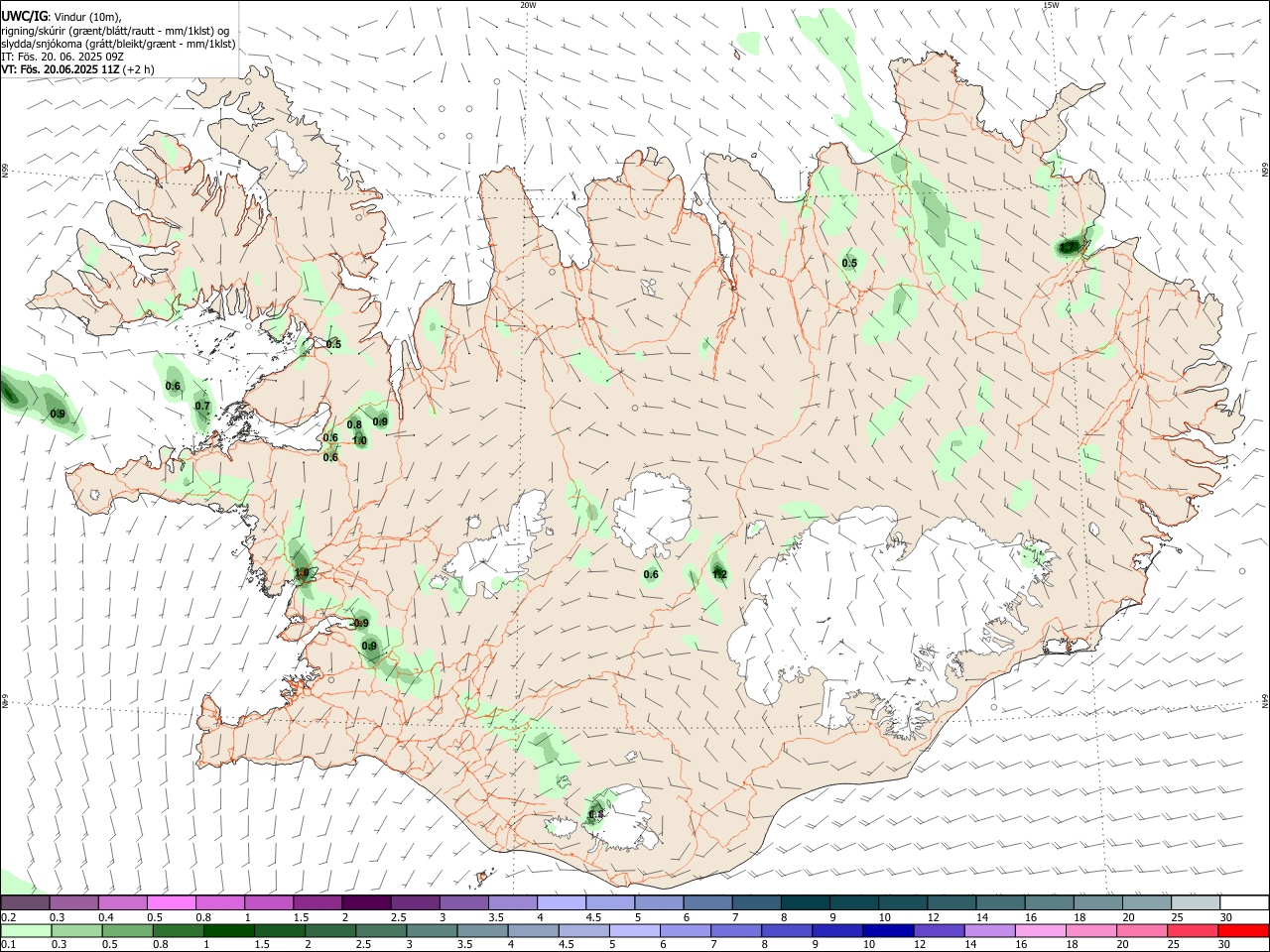Image resolution: width=1270 pixels, height=952 pixels.
Task: Pick the upper legend swatch starting at 8
Action: (805, 903)
